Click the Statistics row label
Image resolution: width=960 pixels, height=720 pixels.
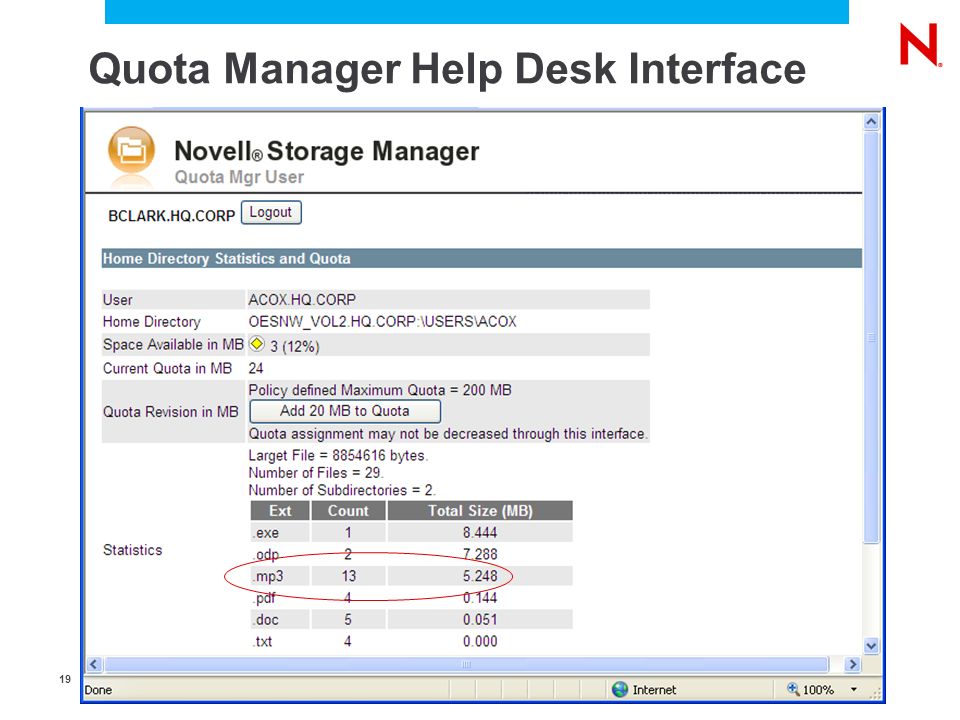[x=133, y=550]
